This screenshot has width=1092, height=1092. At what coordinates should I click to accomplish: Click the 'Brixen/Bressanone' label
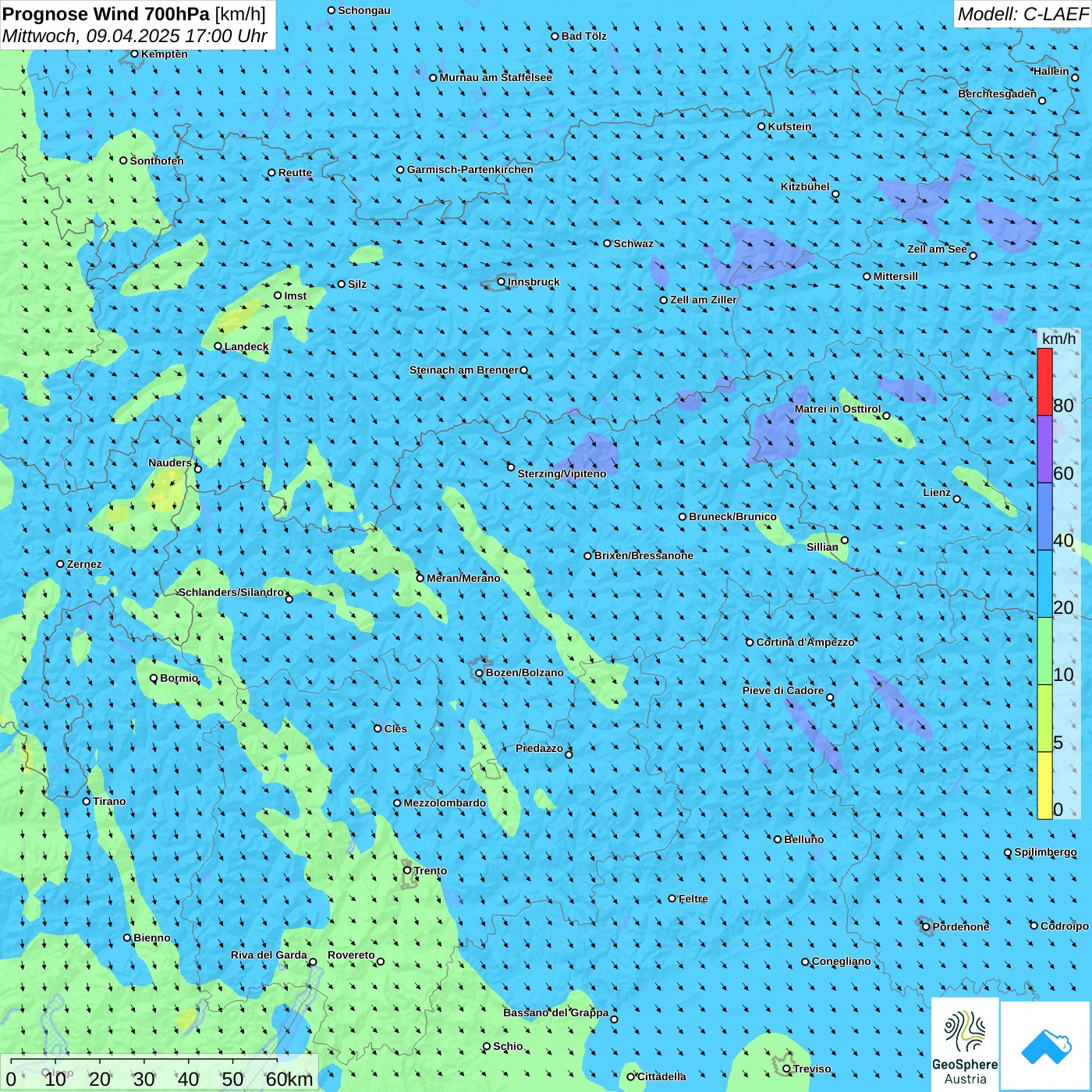[643, 555]
